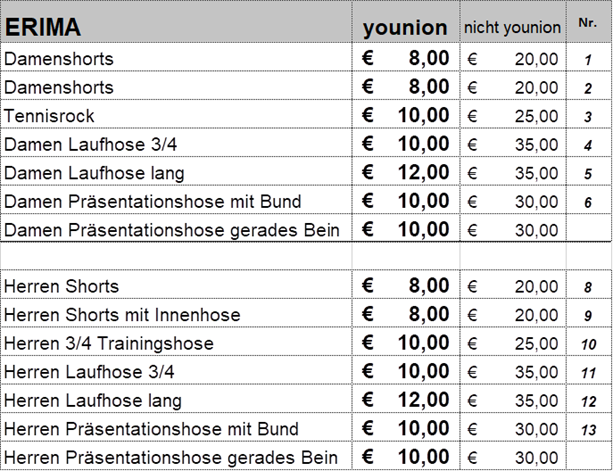The width and height of the screenshot is (613, 471).
Task: Click the 25,00 price for Tennisrock
Action: tap(513, 114)
